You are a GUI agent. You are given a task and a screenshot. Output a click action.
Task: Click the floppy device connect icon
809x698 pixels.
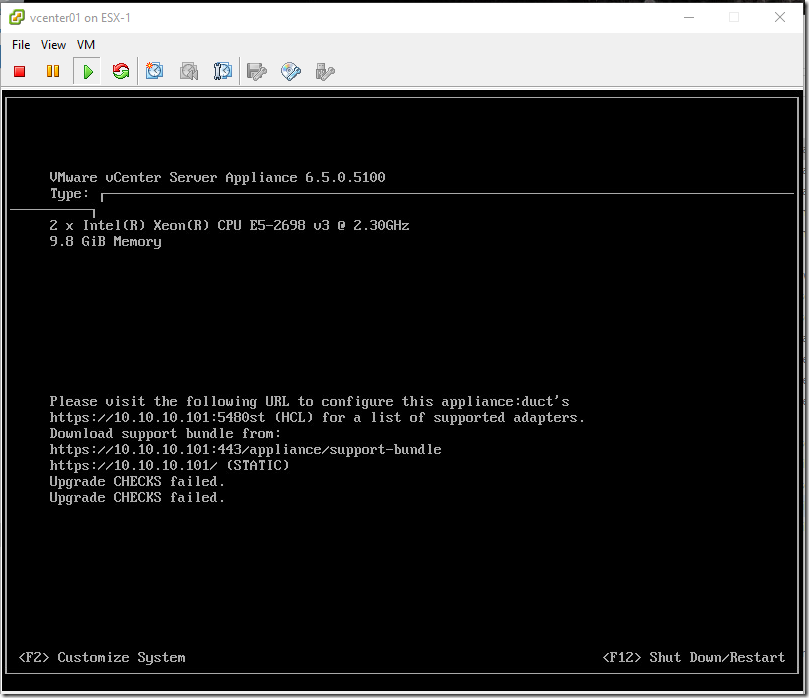coord(257,71)
